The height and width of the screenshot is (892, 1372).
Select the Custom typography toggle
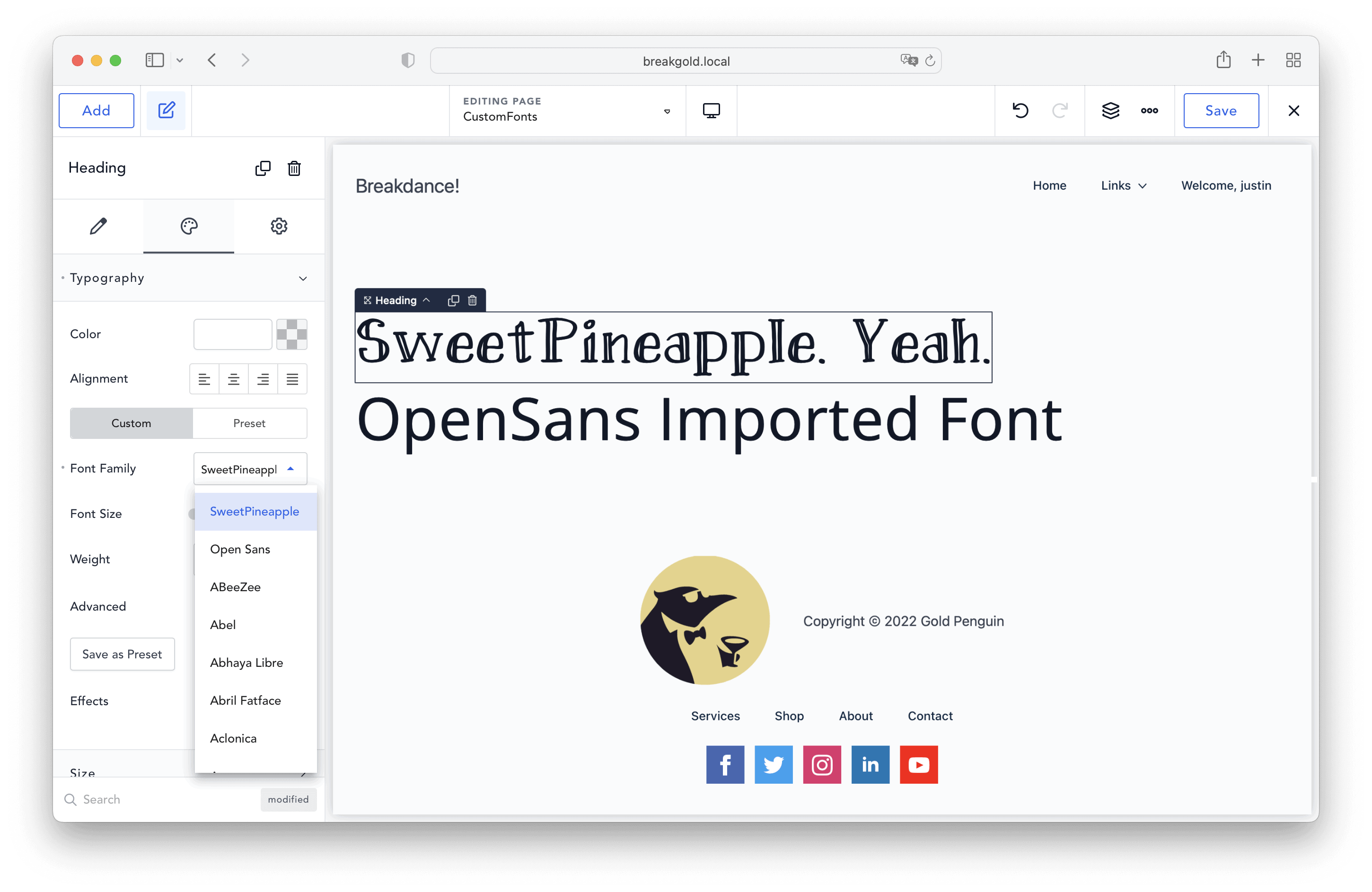132,423
